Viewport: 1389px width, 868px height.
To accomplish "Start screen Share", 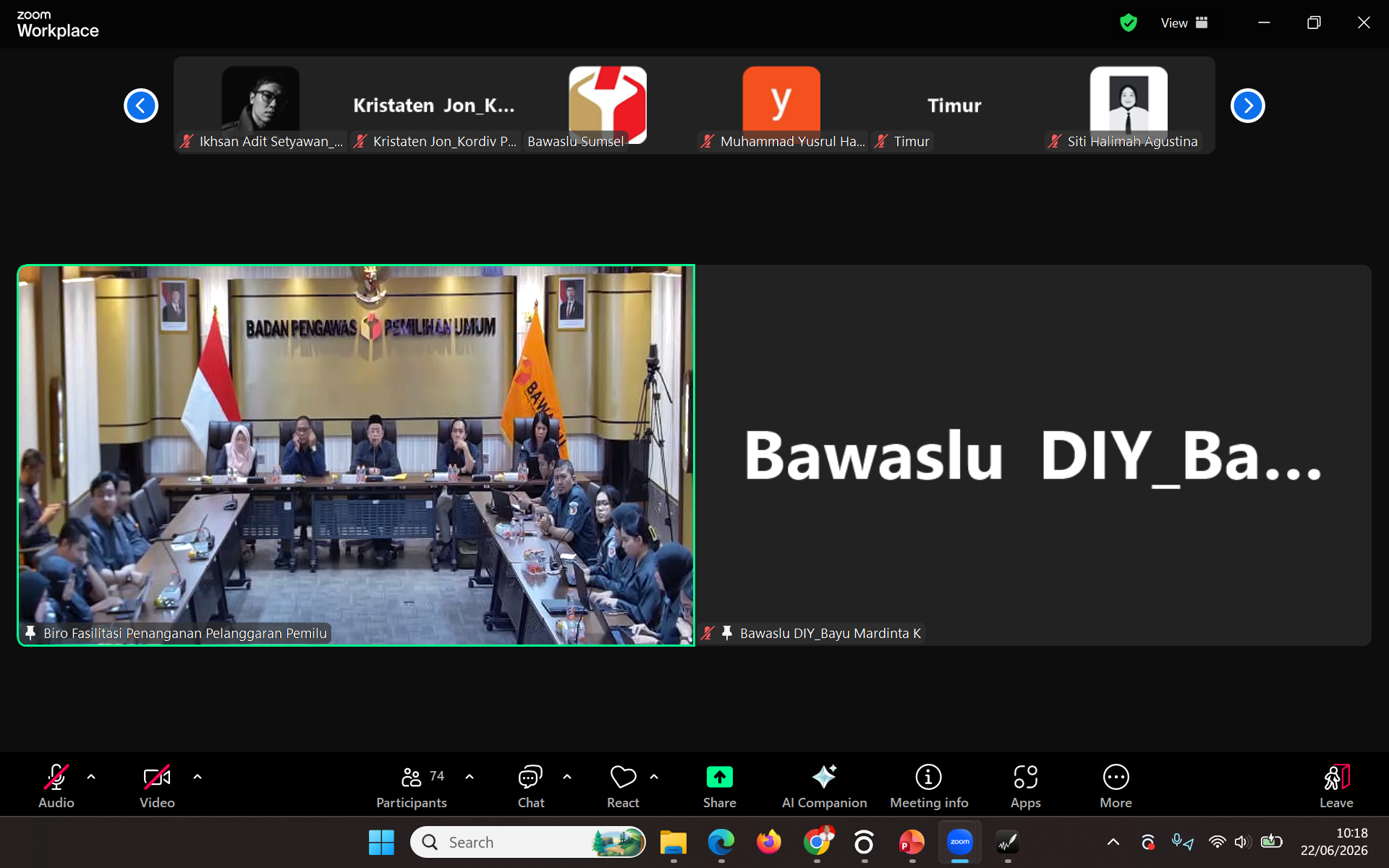I will (x=720, y=786).
